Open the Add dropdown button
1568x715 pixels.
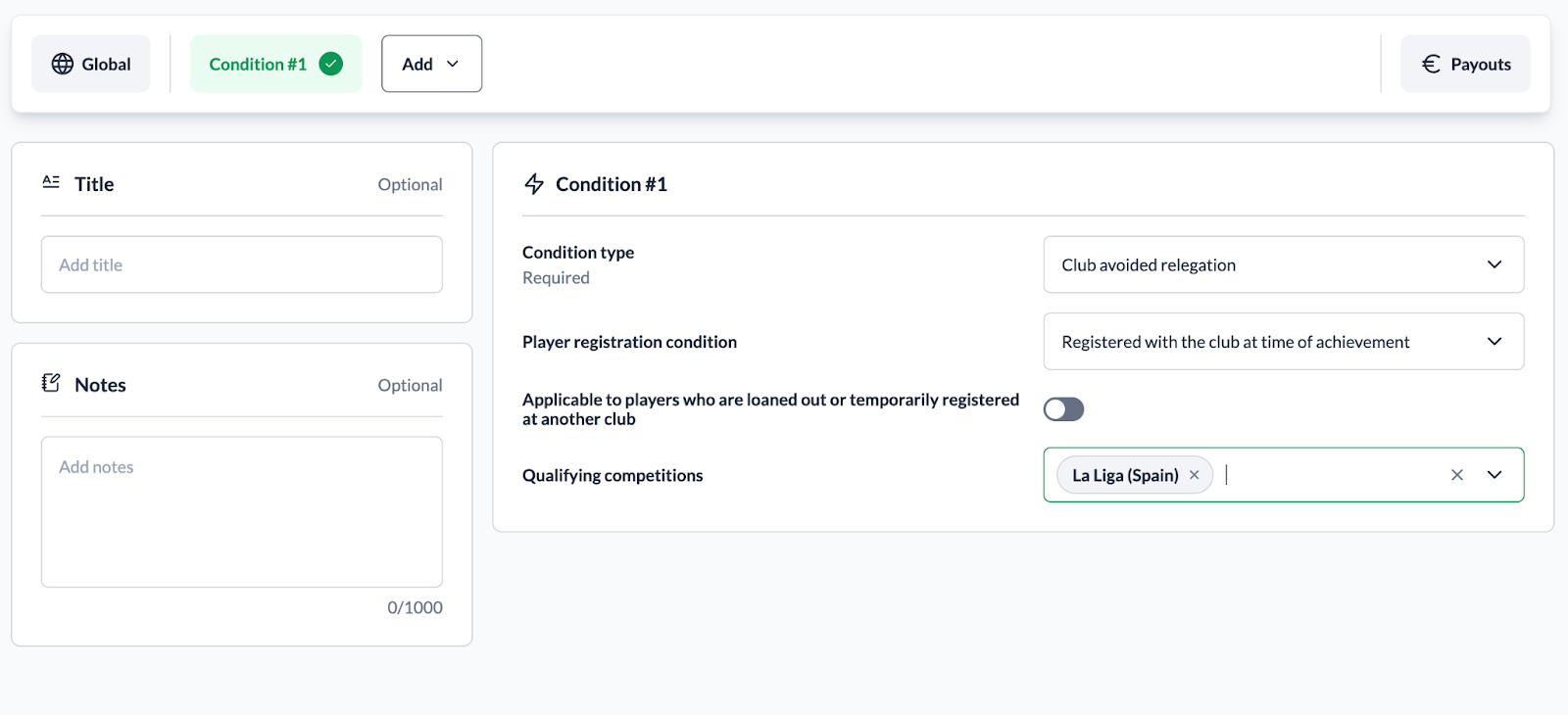pos(431,64)
